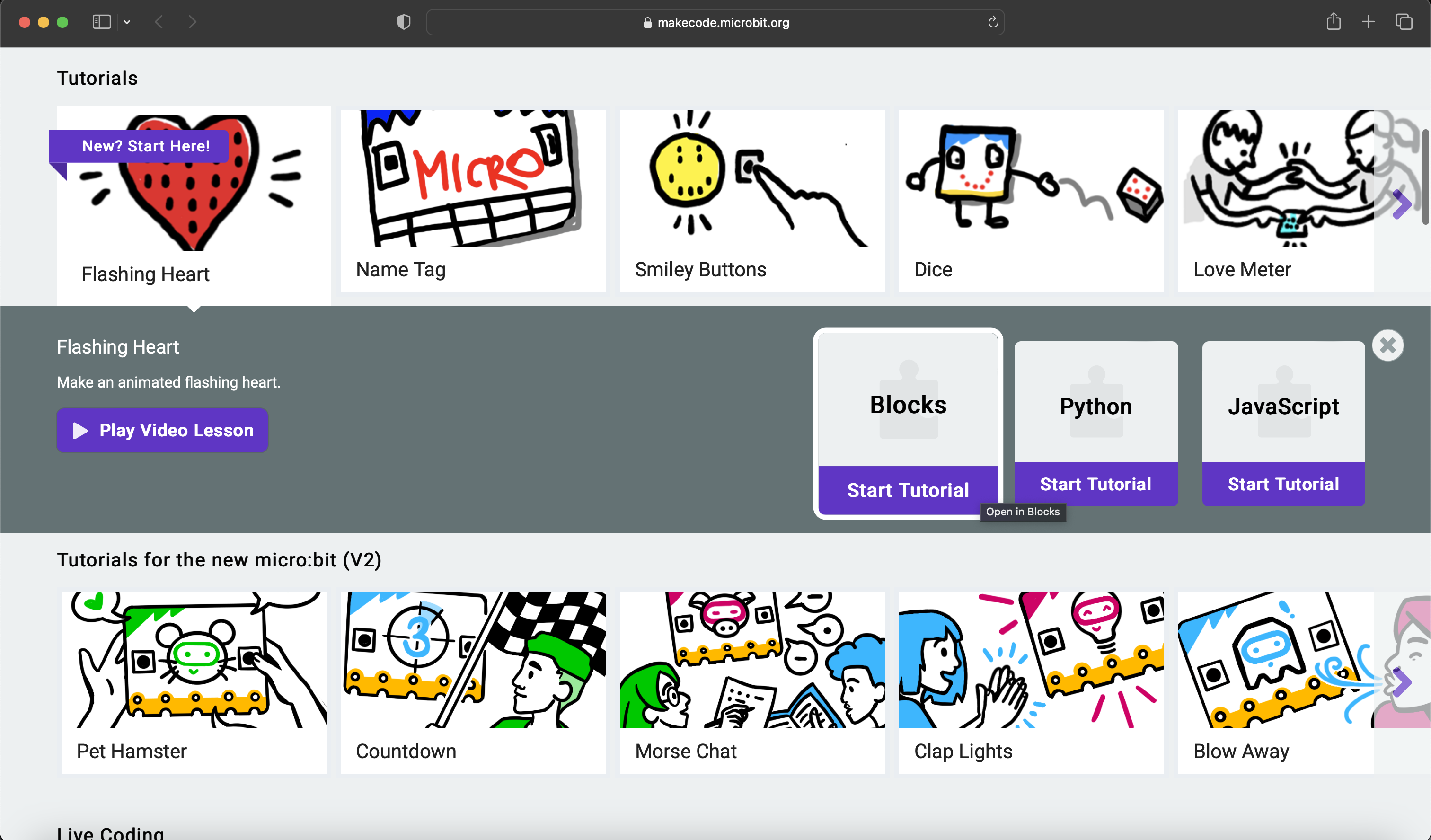The height and width of the screenshot is (840, 1431).
Task: Open a new tab with plus icon
Action: (x=1368, y=22)
